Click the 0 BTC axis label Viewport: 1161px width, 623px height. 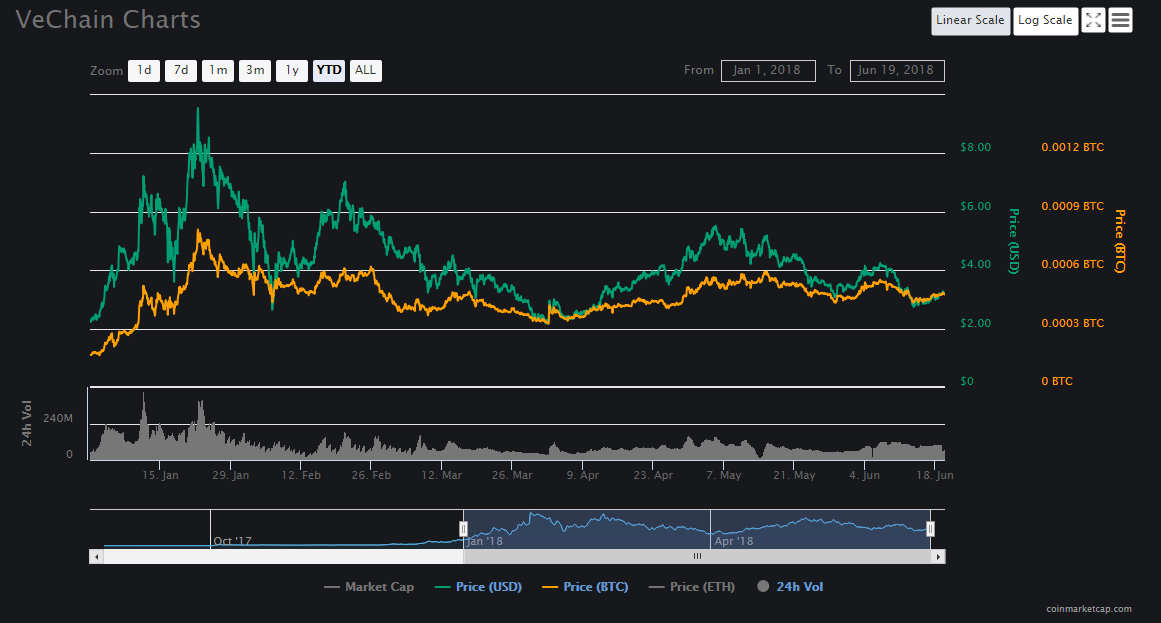[1057, 382]
